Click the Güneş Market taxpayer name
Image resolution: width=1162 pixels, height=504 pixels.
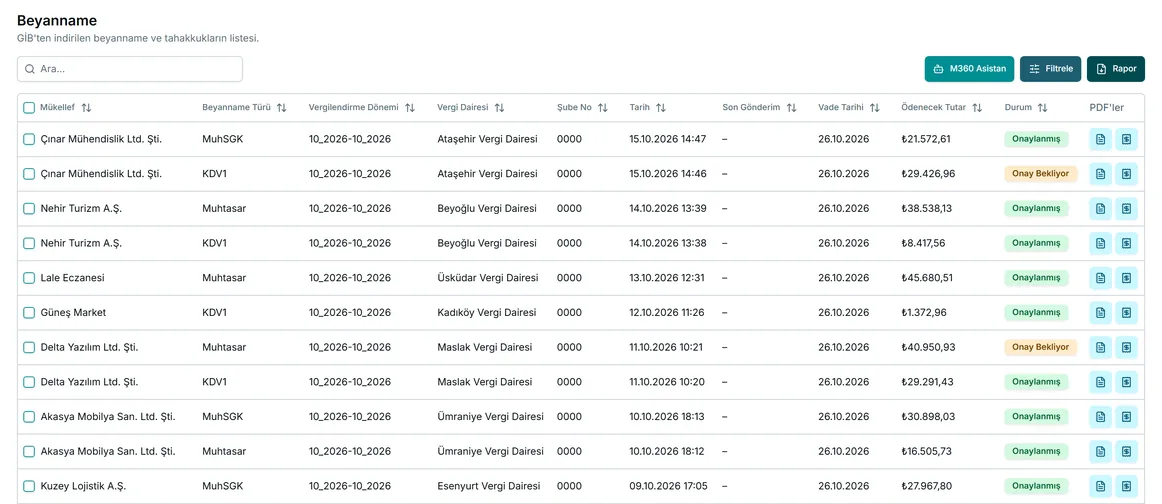(73, 313)
